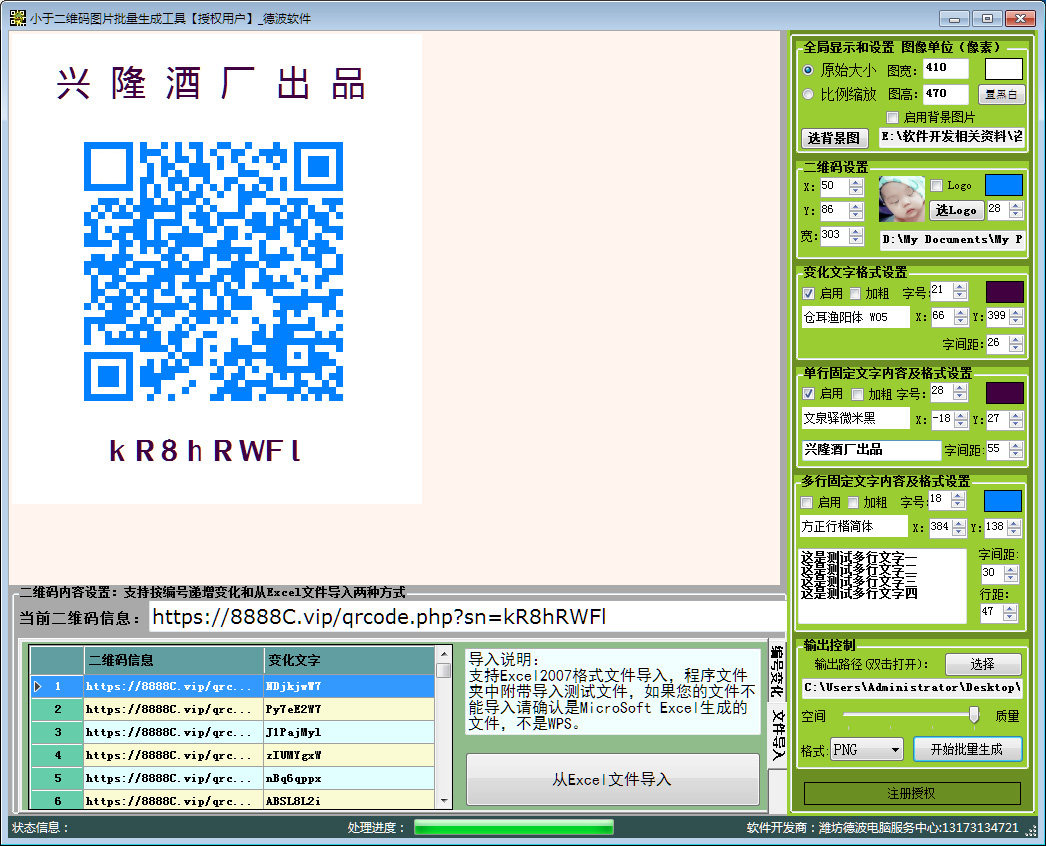1046x846 pixels.
Task: Click the table scrollbar up arrow
Action: (x=444, y=655)
